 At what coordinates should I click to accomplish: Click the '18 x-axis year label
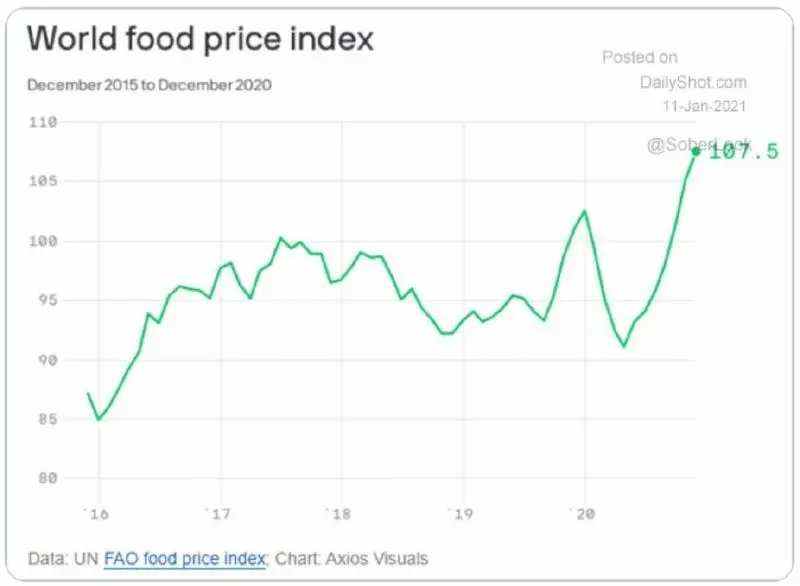[x=339, y=514]
